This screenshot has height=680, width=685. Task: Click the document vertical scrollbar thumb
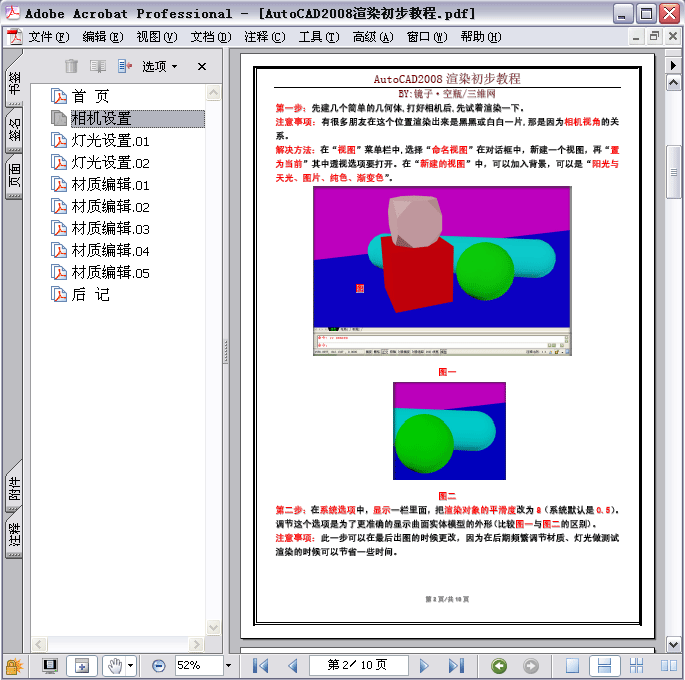click(674, 173)
